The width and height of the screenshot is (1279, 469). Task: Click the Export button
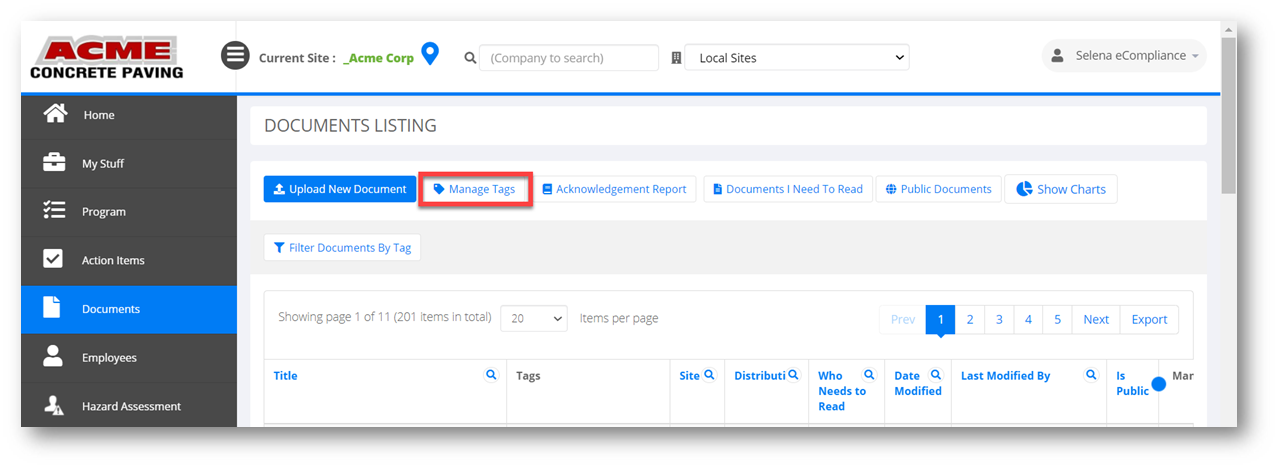(1149, 319)
